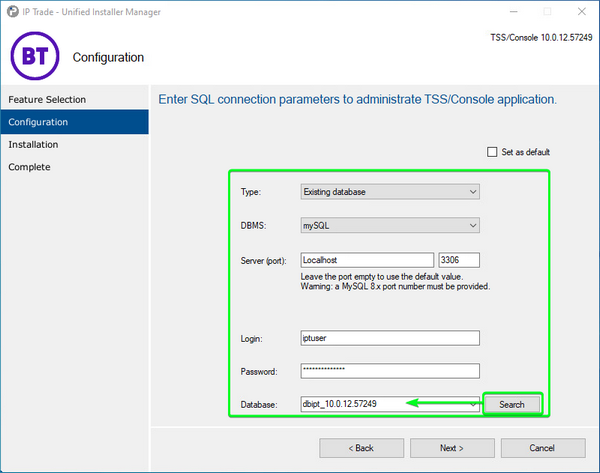Click the port field showing 3306

(459, 260)
